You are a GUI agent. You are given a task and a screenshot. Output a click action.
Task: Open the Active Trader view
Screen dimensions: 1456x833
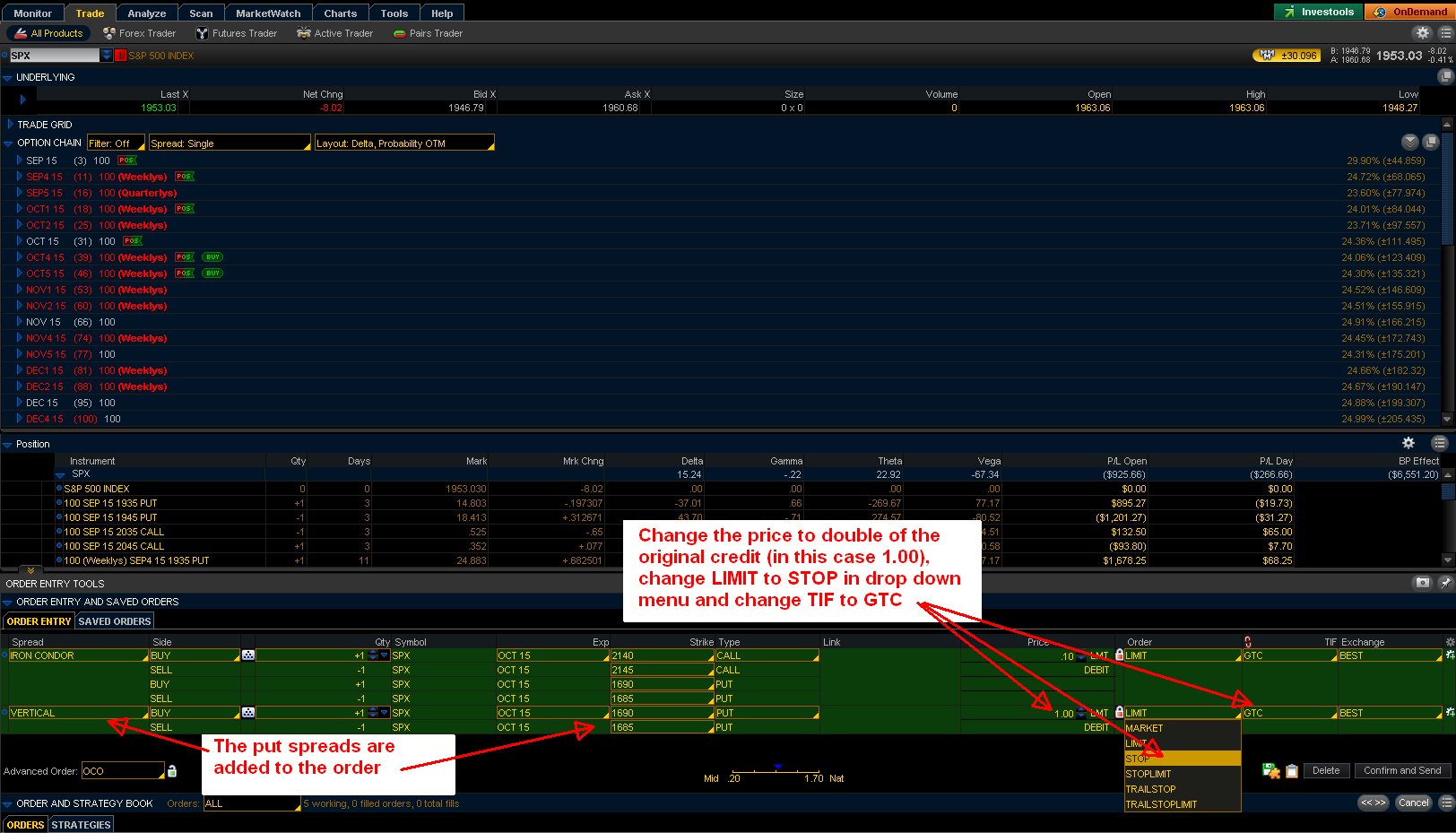tap(334, 33)
